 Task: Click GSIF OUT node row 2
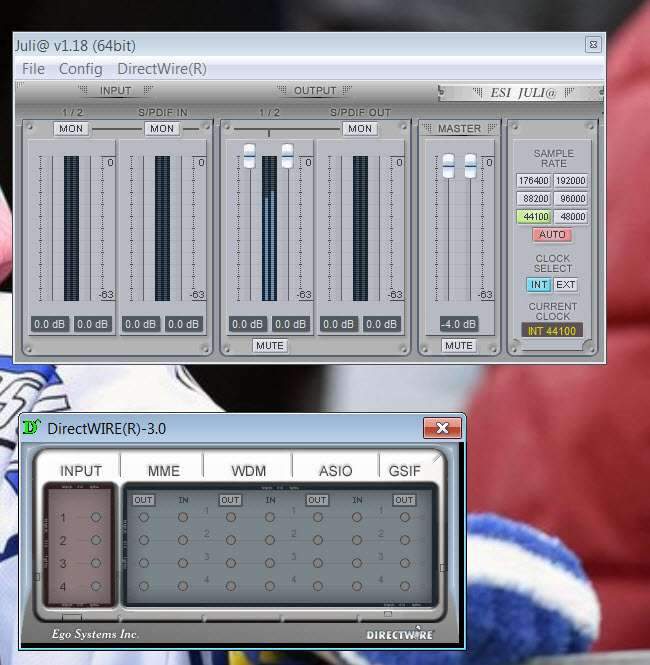tap(405, 540)
